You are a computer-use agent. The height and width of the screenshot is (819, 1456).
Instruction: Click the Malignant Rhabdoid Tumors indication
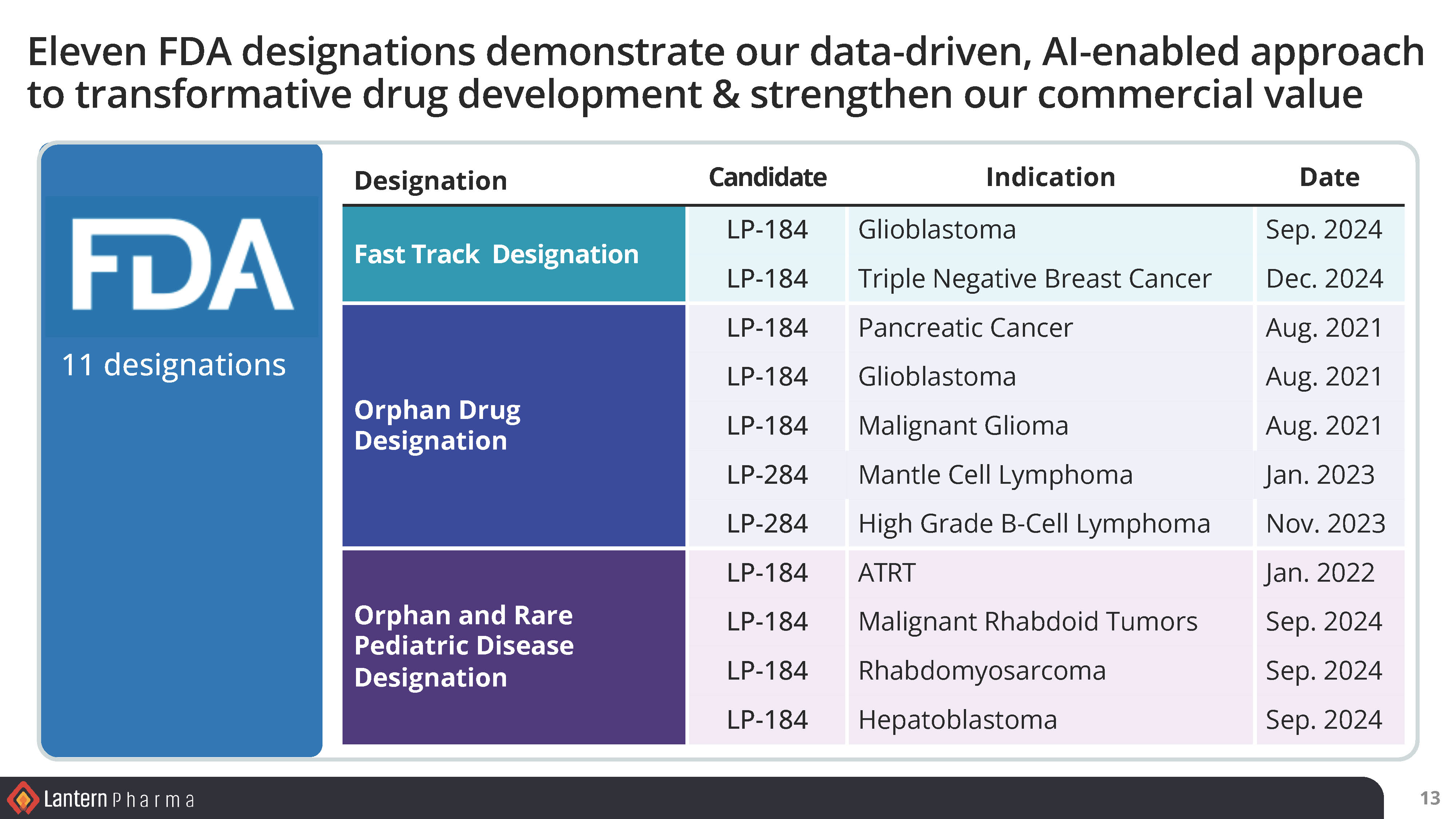(1027, 622)
